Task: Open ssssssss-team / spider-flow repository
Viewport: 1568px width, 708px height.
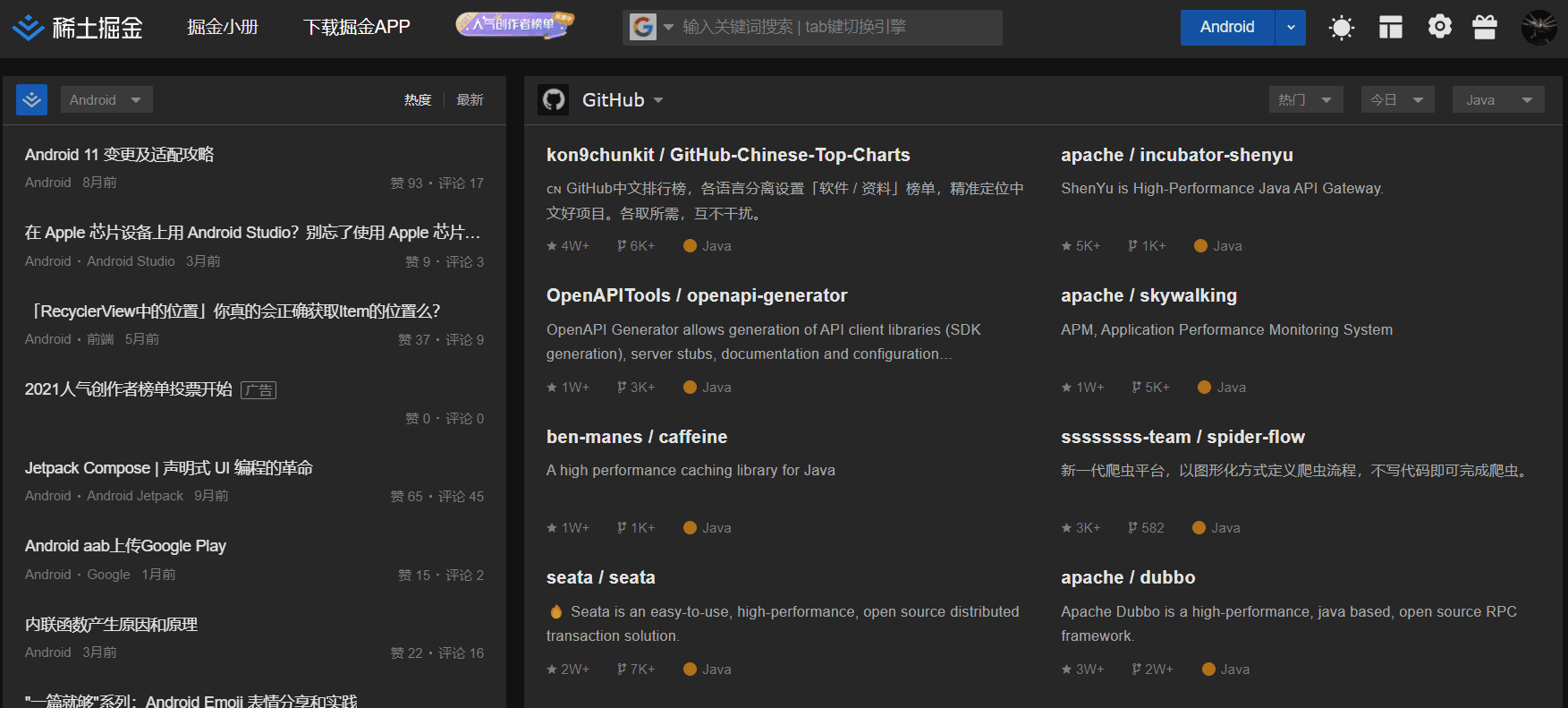Action: coord(1183,437)
